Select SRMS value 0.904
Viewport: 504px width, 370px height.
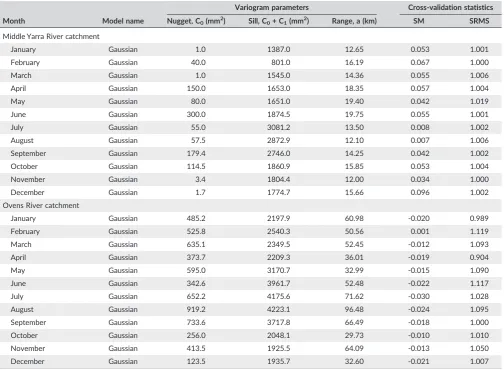(479, 257)
